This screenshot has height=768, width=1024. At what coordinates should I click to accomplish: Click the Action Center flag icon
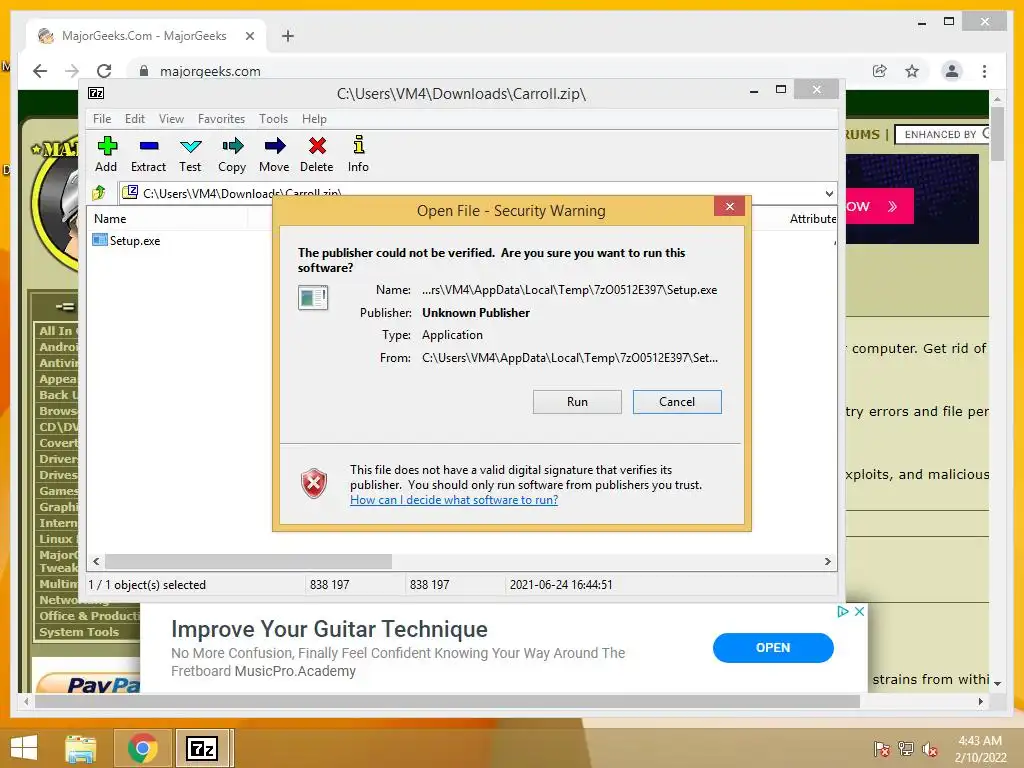[x=882, y=749]
